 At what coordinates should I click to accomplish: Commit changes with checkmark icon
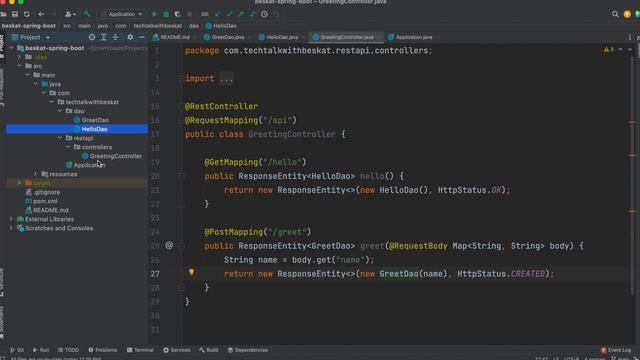point(229,14)
